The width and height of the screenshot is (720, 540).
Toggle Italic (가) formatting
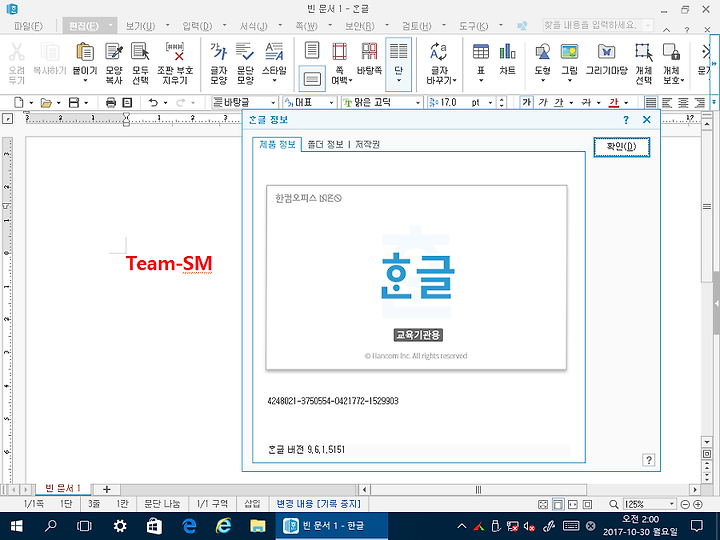click(x=543, y=102)
